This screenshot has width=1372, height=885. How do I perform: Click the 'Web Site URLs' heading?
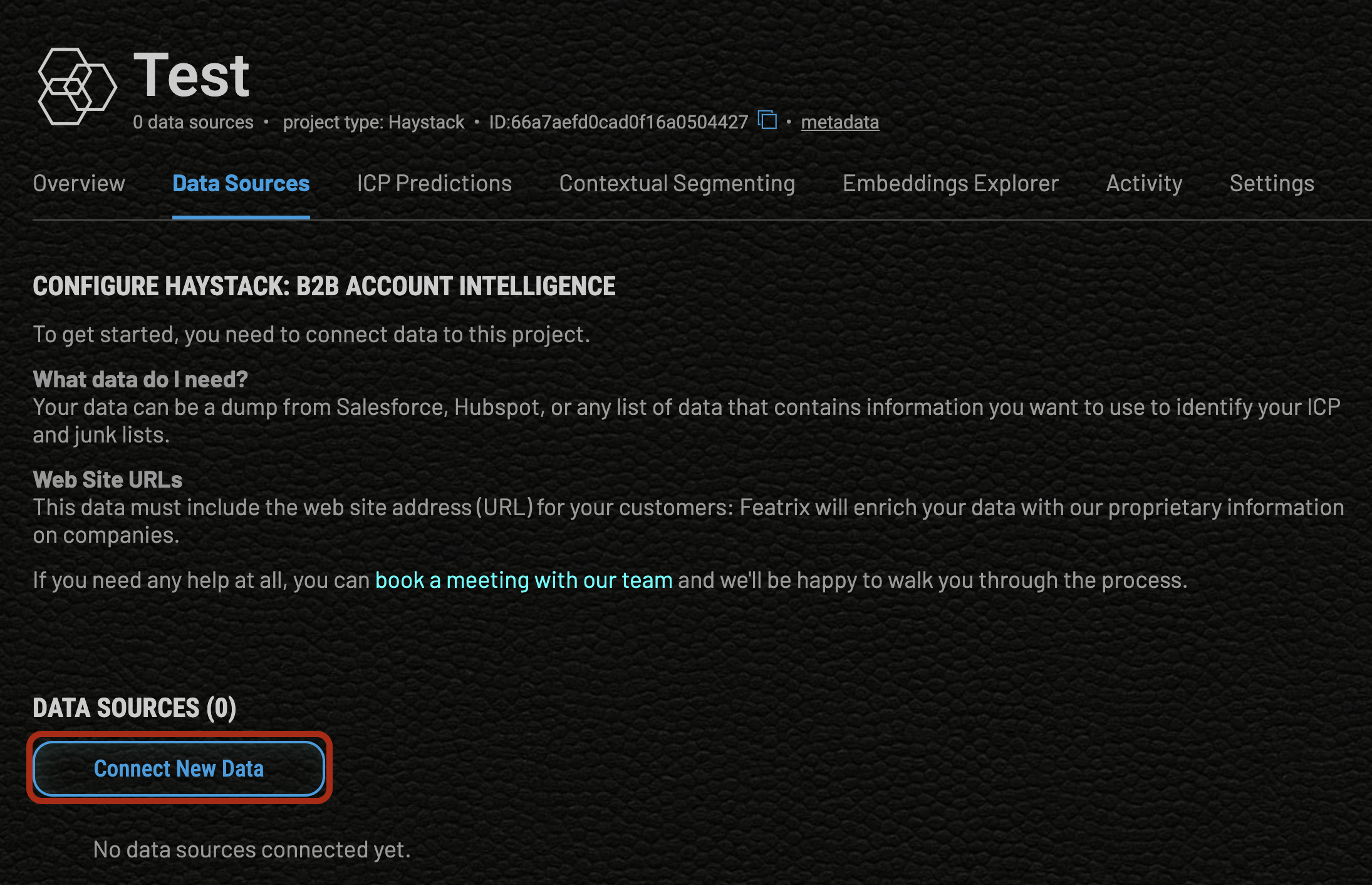(x=108, y=480)
